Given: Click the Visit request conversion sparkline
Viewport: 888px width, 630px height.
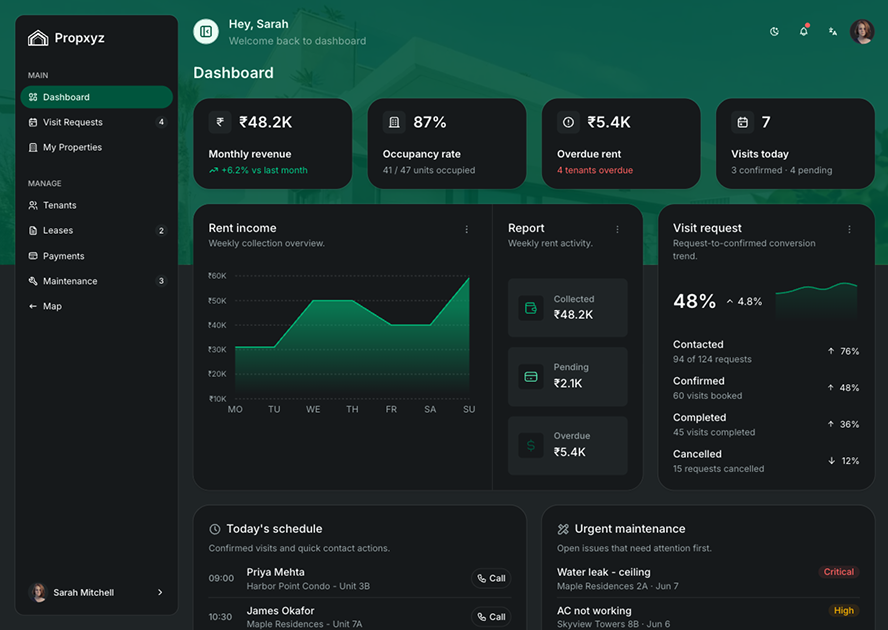Looking at the screenshot, I should [816, 300].
